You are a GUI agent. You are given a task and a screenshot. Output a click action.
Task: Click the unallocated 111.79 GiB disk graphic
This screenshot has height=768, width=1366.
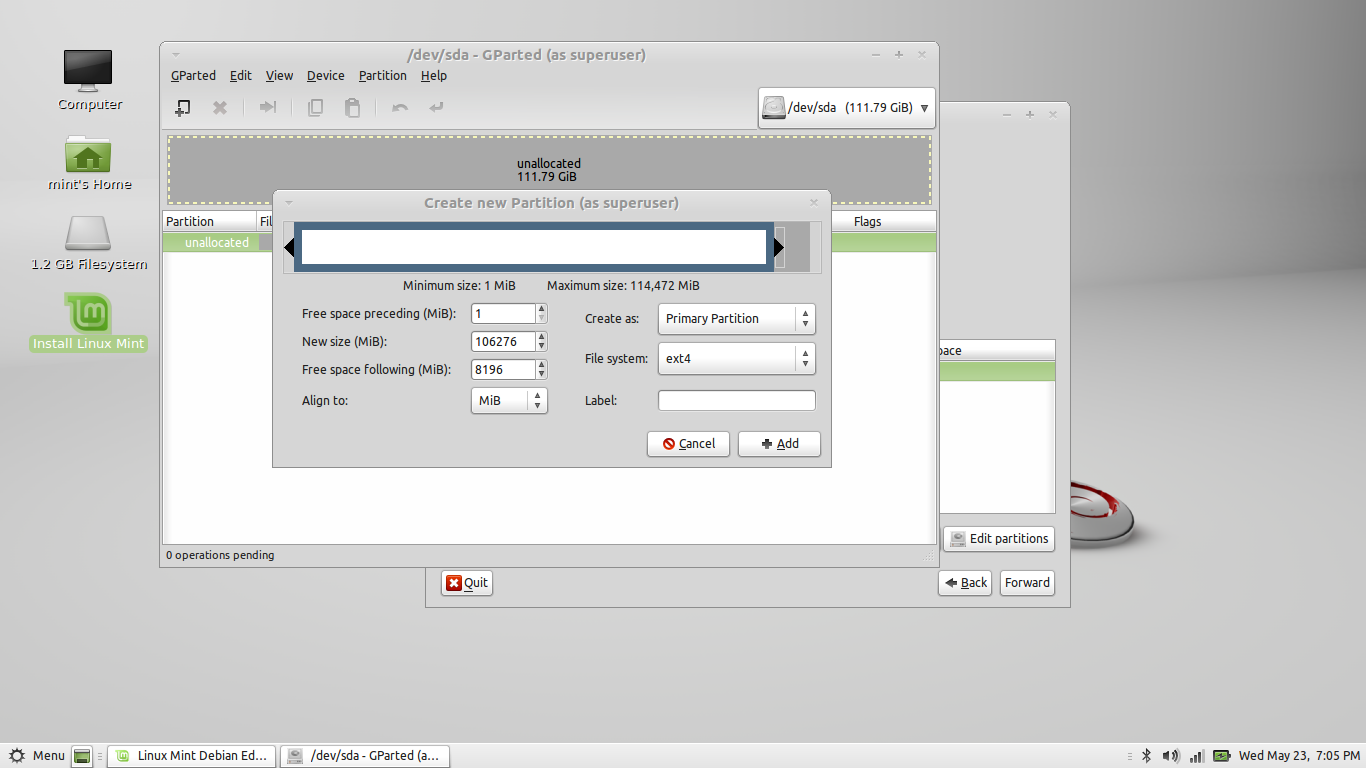[x=549, y=170]
